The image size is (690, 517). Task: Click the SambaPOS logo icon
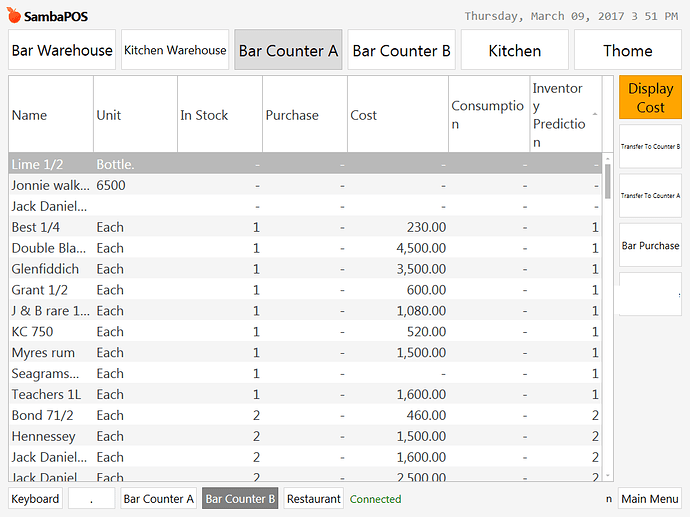pyautogui.click(x=13, y=16)
